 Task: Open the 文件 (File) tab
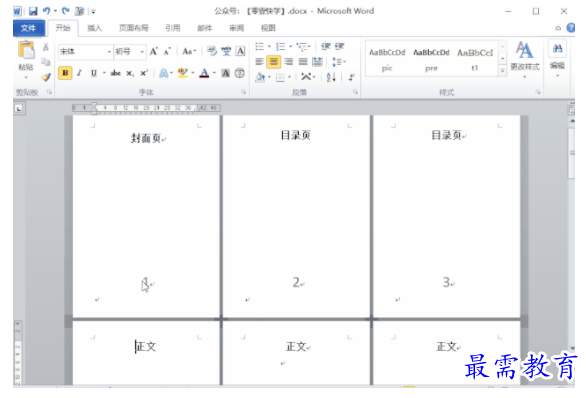tap(28, 28)
